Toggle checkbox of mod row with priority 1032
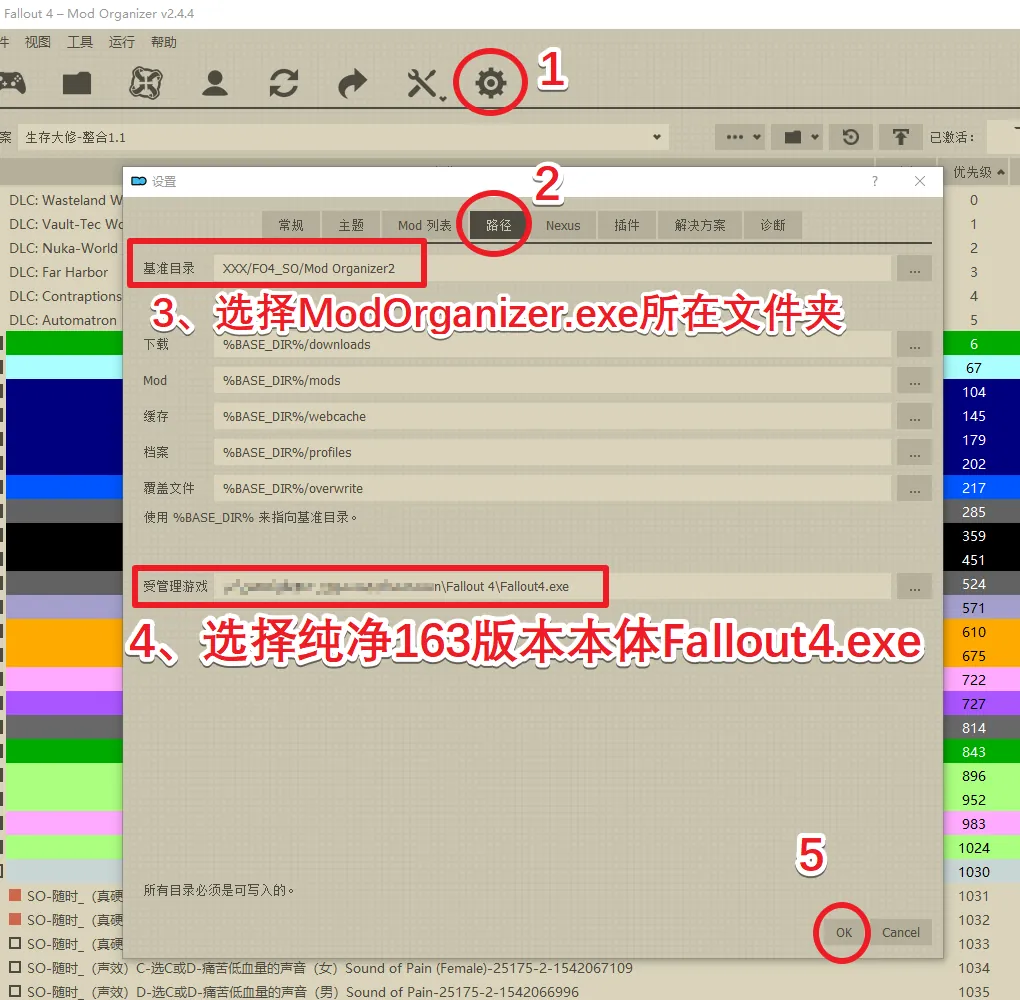 click(15, 919)
